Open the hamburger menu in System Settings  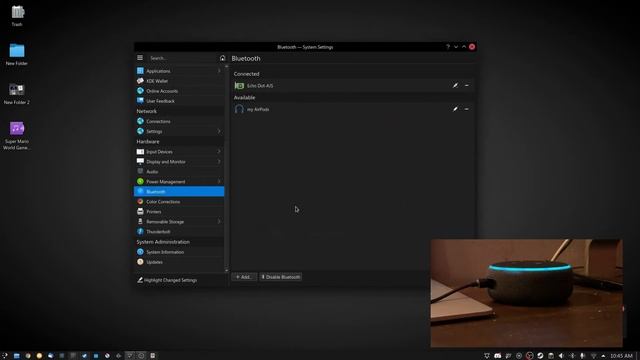(140, 58)
